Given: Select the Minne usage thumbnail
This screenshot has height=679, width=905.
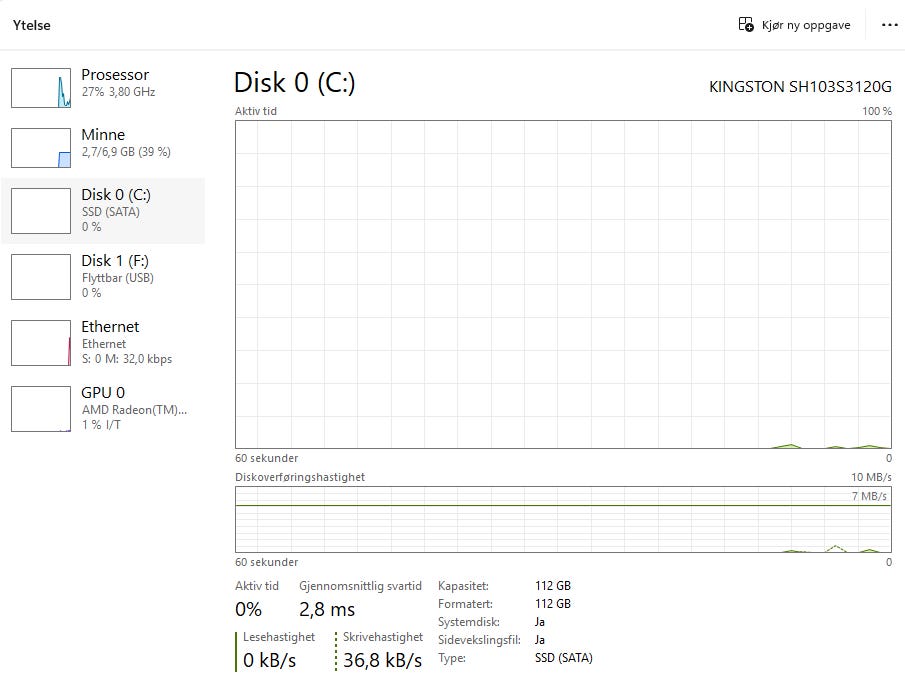Looking at the screenshot, I should pos(41,148).
